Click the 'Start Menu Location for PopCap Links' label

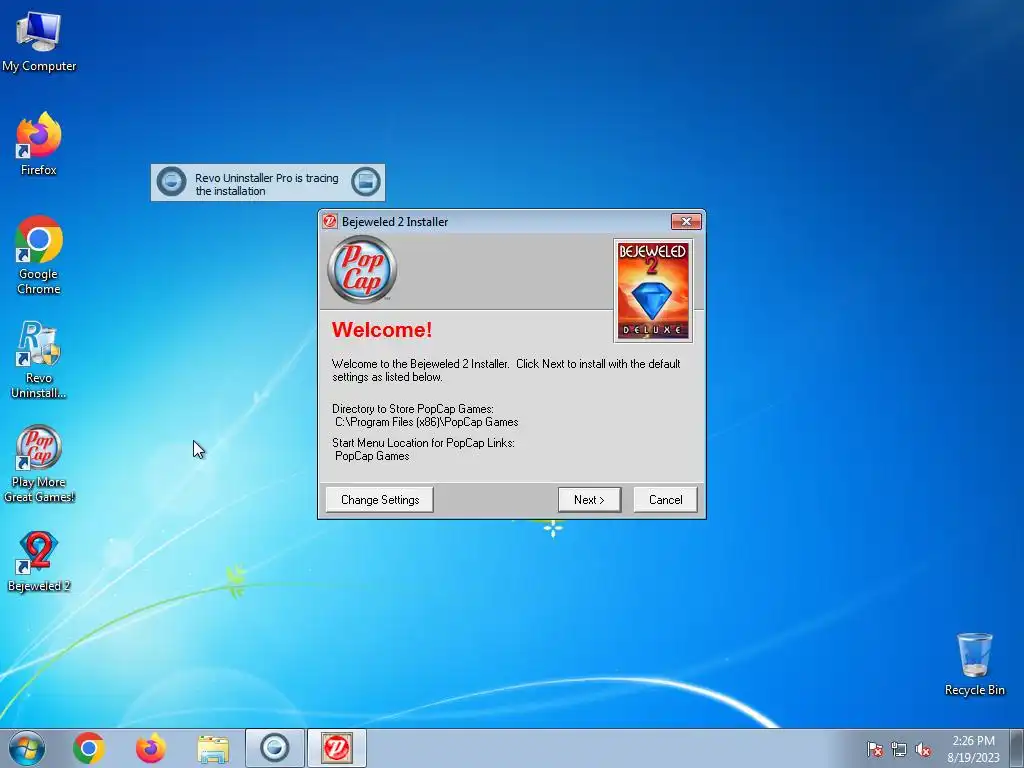(x=423, y=443)
